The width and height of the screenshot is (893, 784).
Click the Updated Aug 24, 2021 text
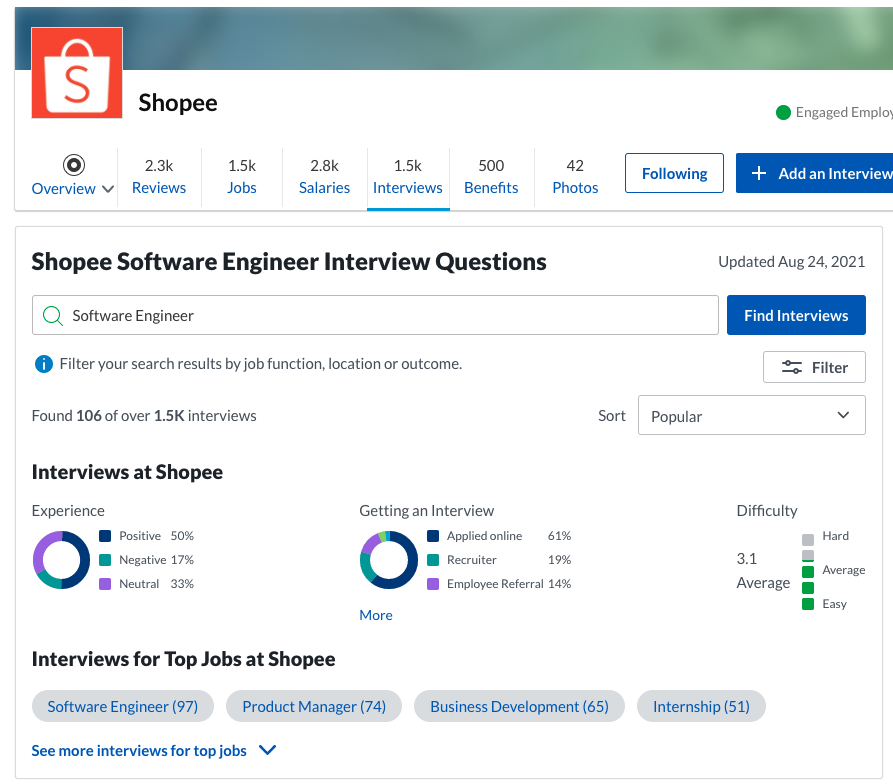pyautogui.click(x=791, y=261)
